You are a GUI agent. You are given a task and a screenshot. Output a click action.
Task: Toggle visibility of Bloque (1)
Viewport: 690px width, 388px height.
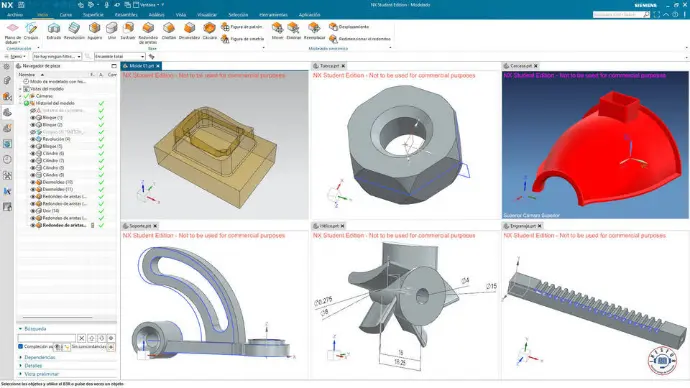point(33,117)
